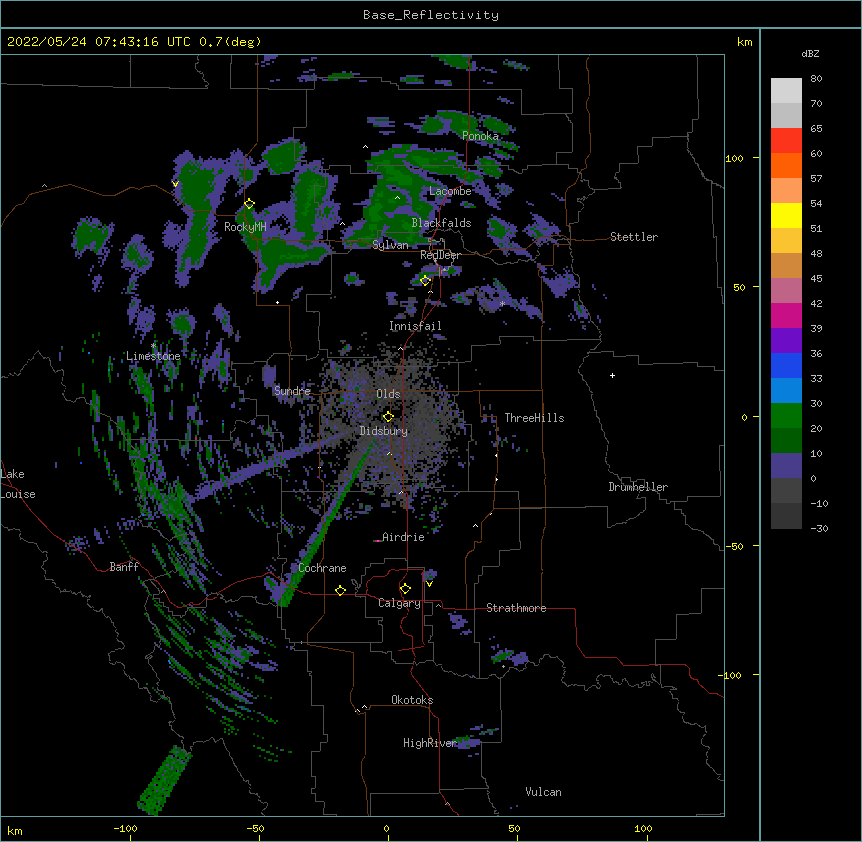Click the Lake Louise label
This screenshot has width=862, height=842.
18,484
